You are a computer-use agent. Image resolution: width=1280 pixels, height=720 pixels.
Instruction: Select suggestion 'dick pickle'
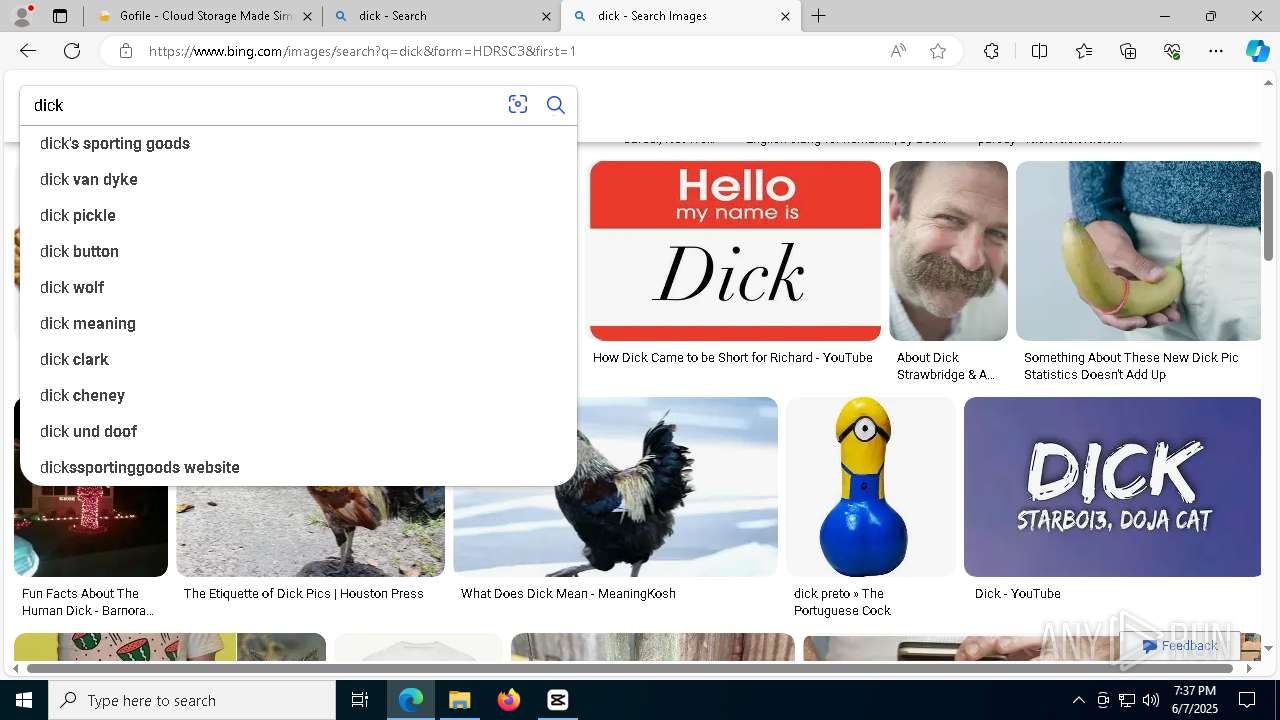(x=298, y=215)
